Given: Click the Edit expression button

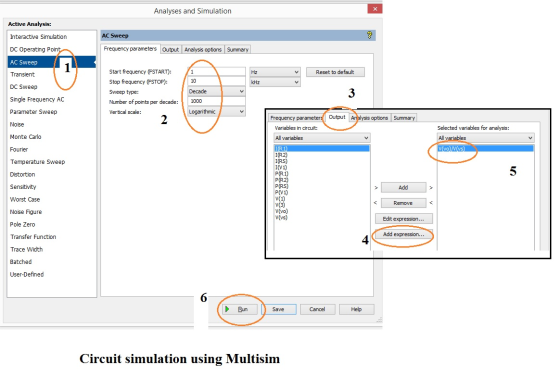Looking at the screenshot, I should pyautogui.click(x=404, y=219).
